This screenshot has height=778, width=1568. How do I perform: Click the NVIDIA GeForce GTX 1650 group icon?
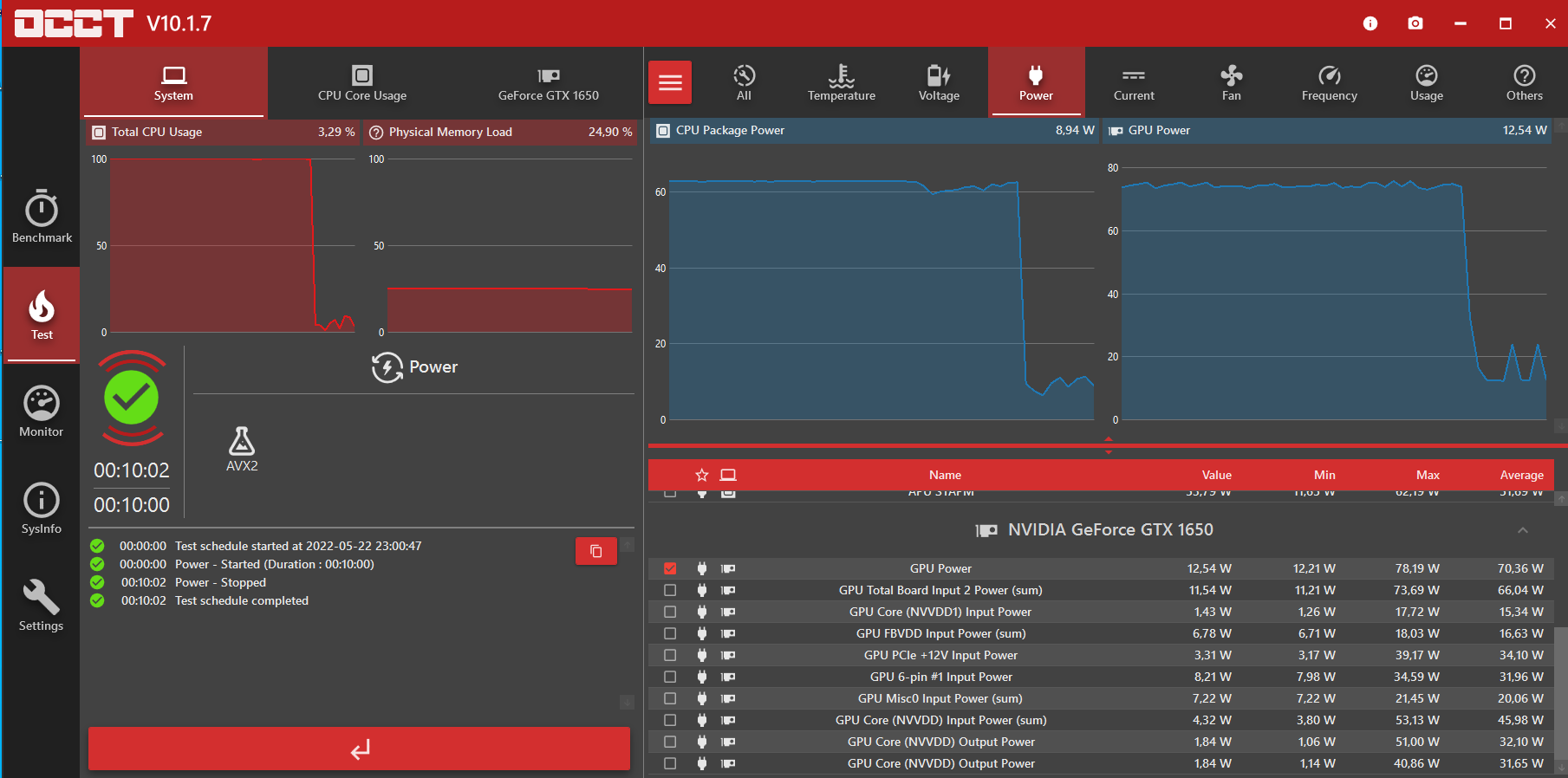pyautogui.click(x=986, y=530)
